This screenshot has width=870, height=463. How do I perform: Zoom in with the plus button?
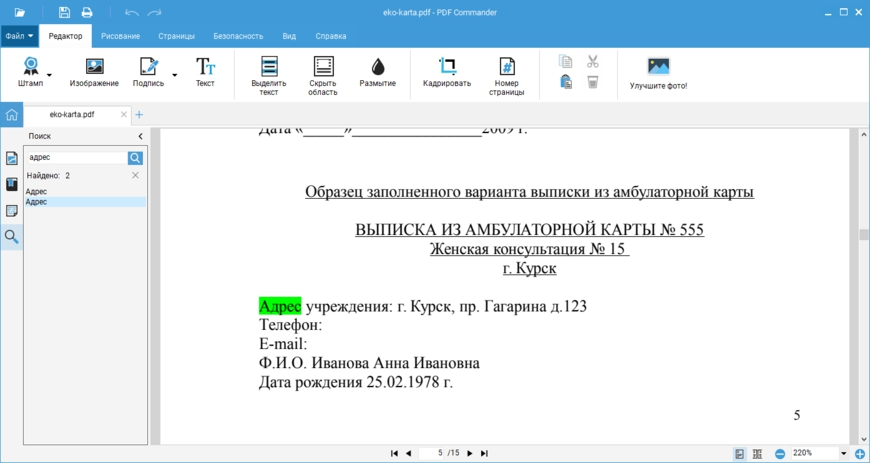coord(861,454)
